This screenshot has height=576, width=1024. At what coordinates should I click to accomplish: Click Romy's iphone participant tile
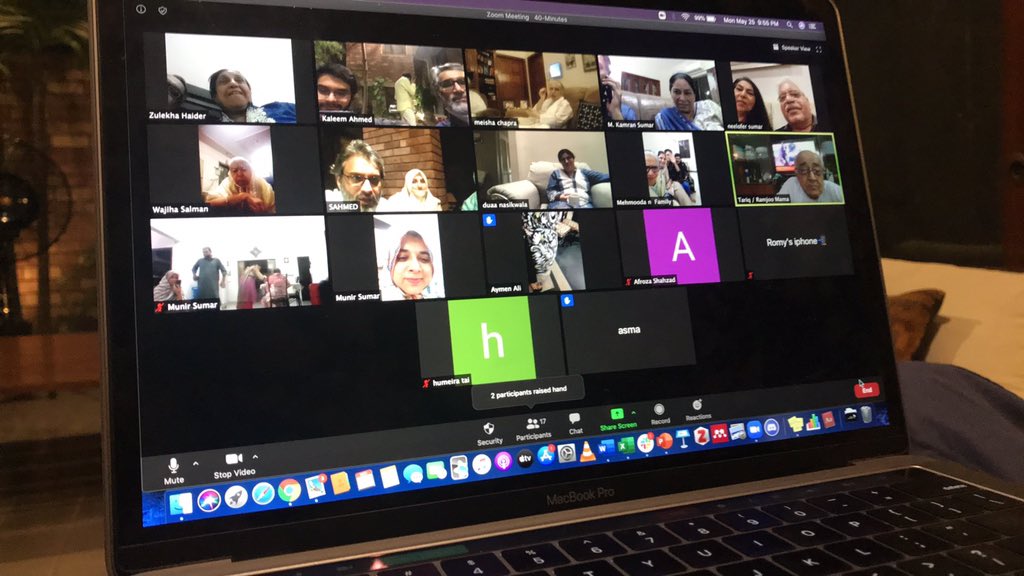coord(795,243)
